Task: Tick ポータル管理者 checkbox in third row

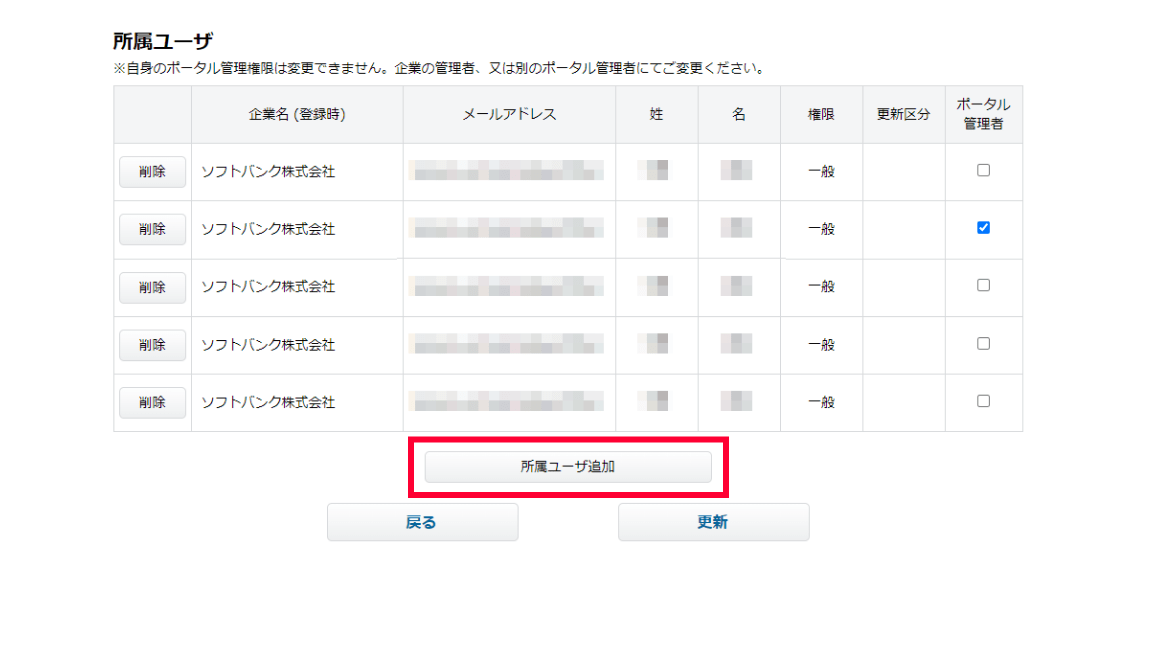Action: coord(983,285)
